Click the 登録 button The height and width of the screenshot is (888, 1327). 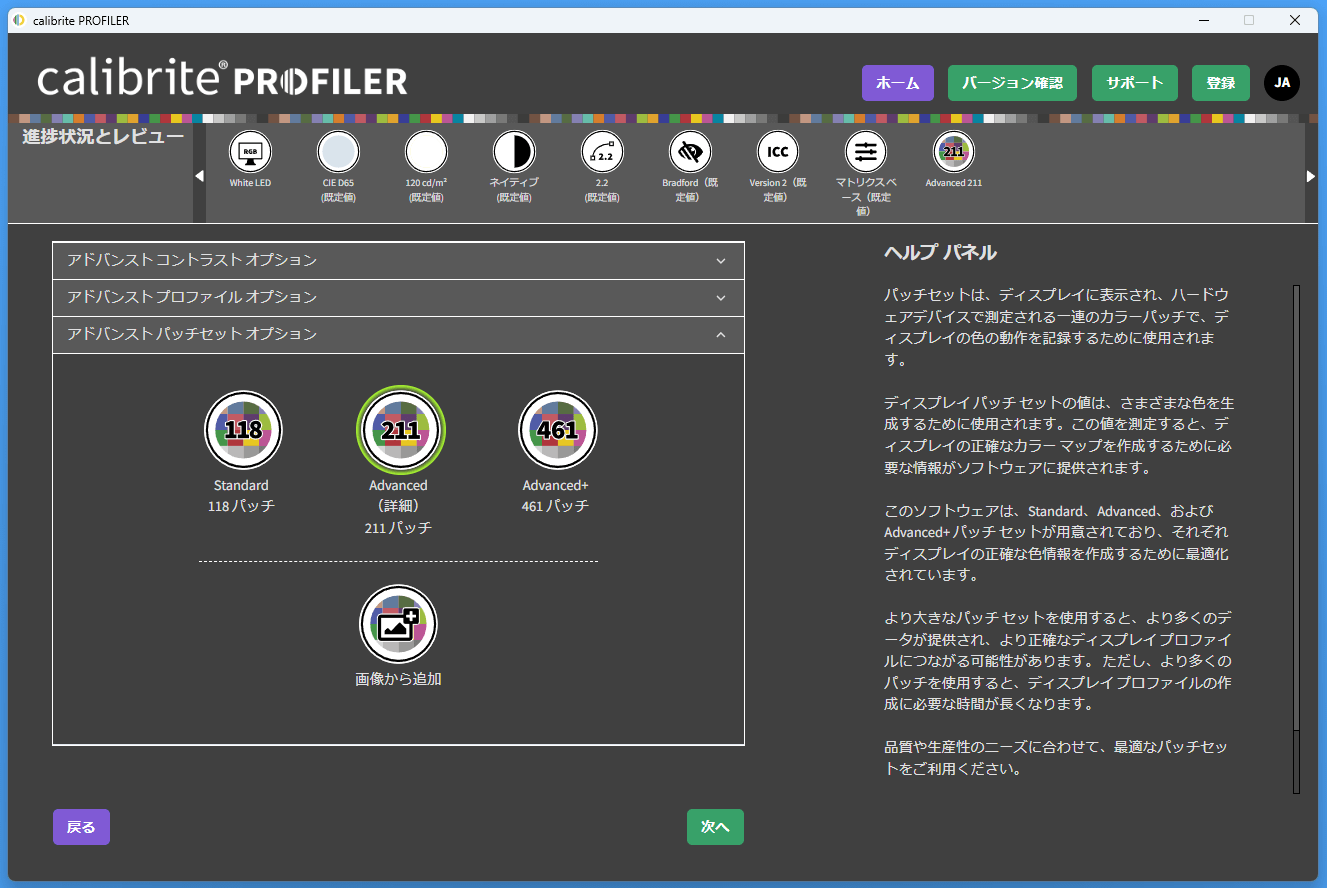(1221, 83)
